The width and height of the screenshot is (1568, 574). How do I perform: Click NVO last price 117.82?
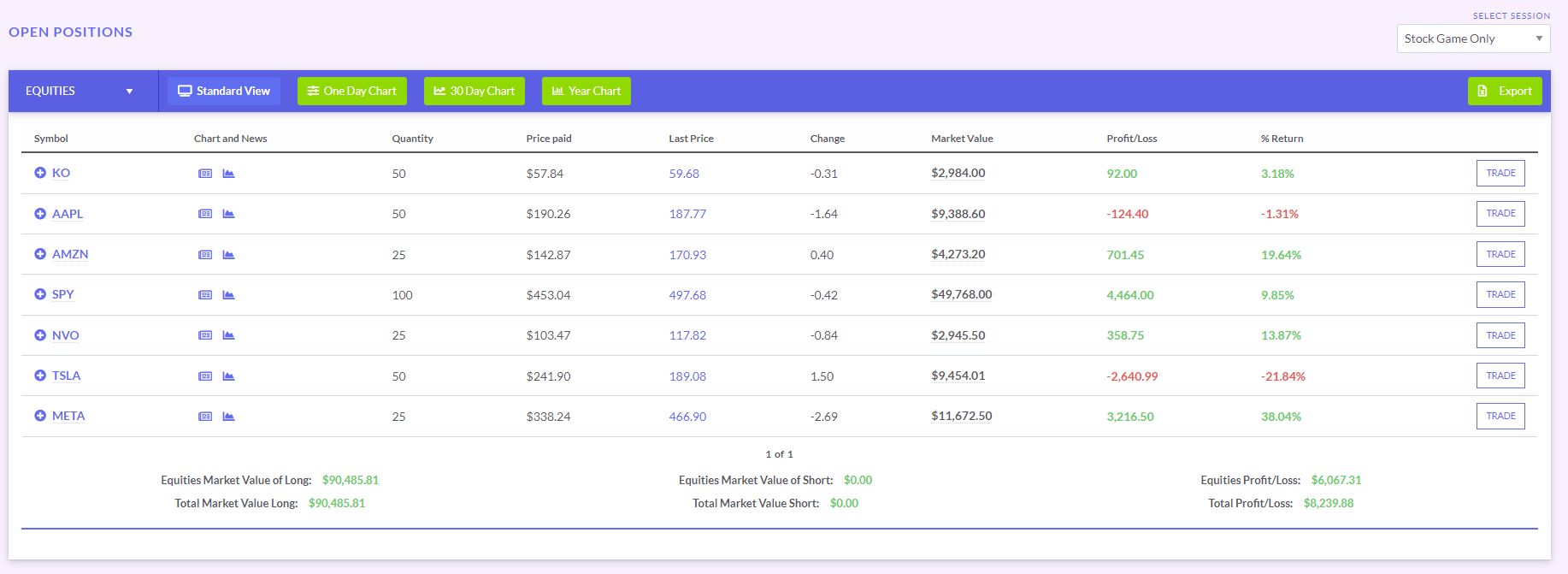pyautogui.click(x=687, y=335)
